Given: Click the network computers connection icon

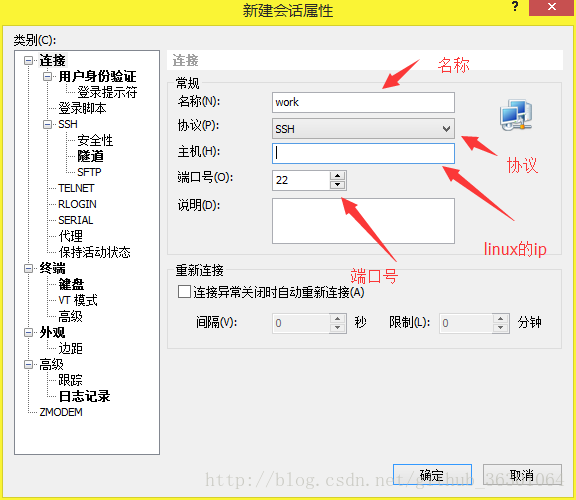Looking at the screenshot, I should [516, 115].
